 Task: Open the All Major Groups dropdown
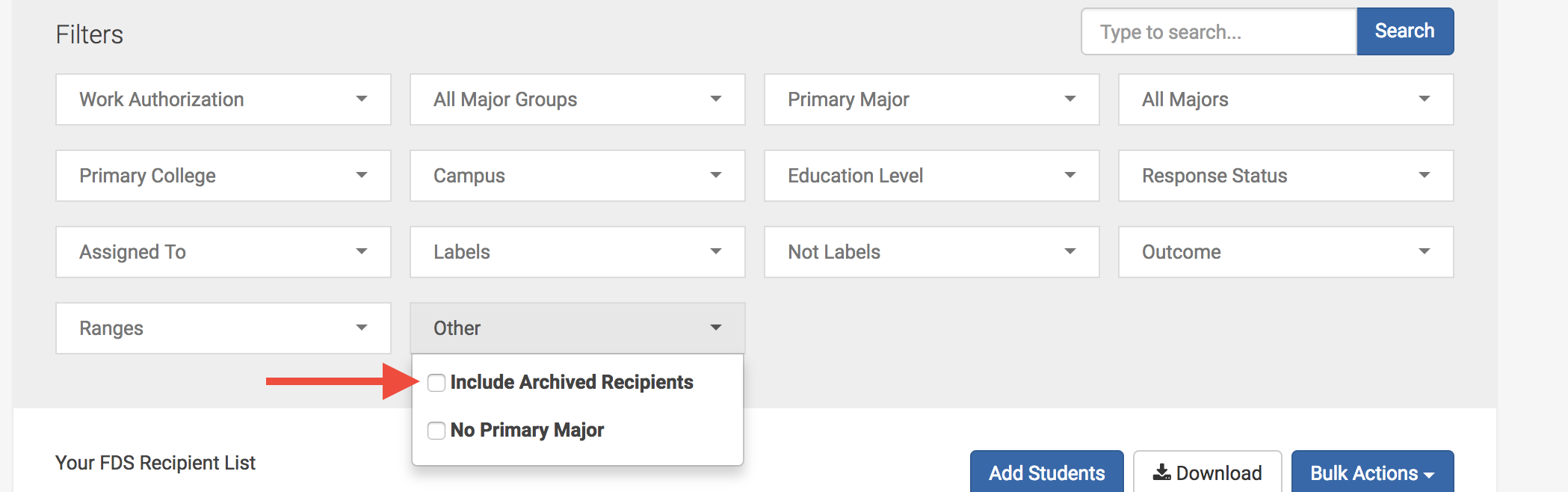click(x=578, y=99)
